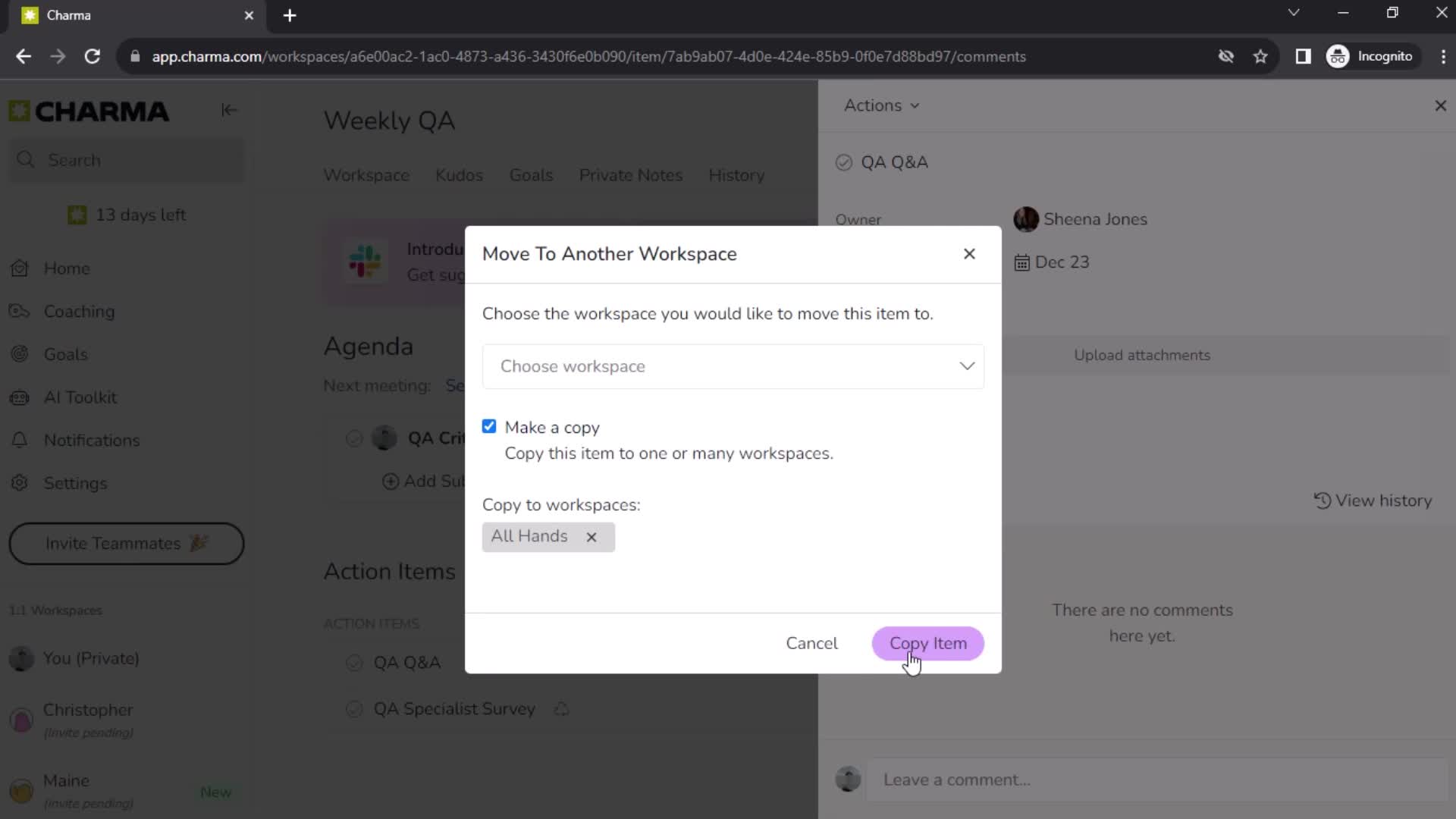Switch to the Private Notes tab

coord(631,175)
